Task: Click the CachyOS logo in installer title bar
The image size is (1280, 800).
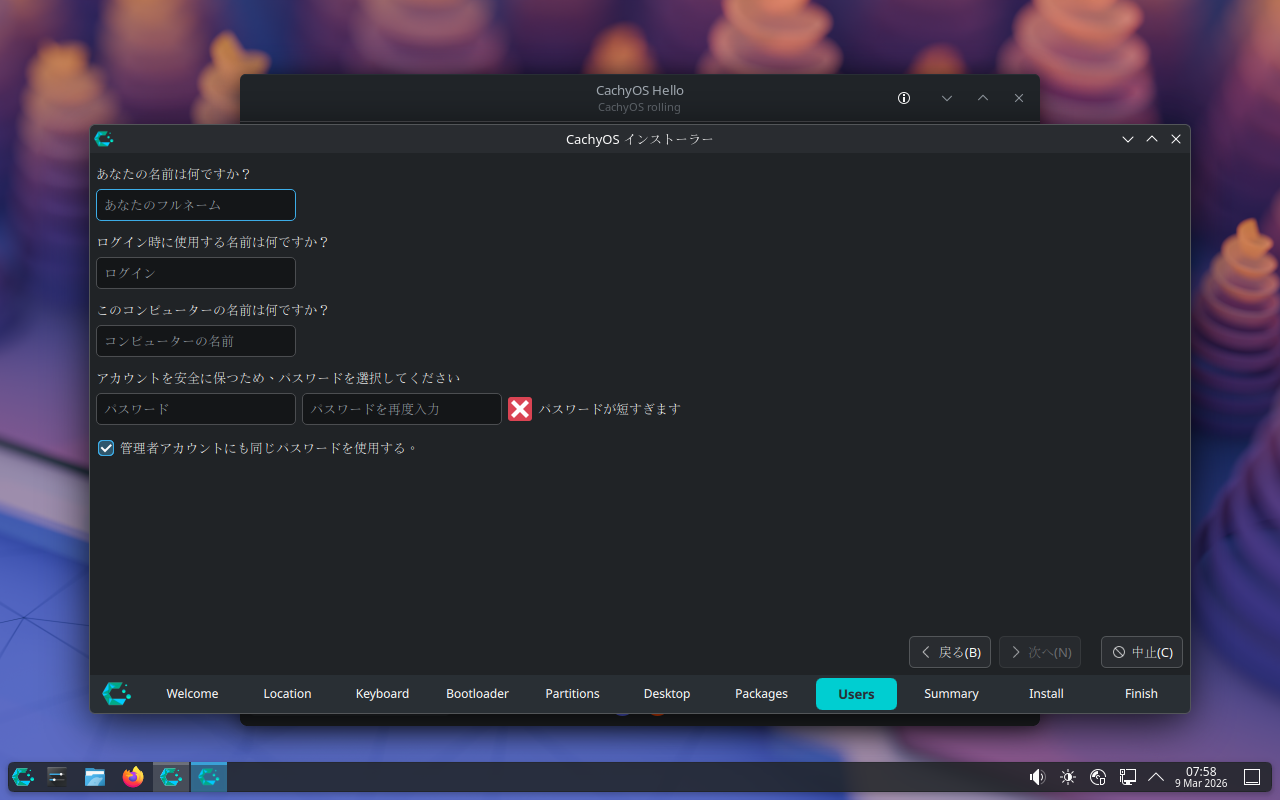Action: click(104, 139)
